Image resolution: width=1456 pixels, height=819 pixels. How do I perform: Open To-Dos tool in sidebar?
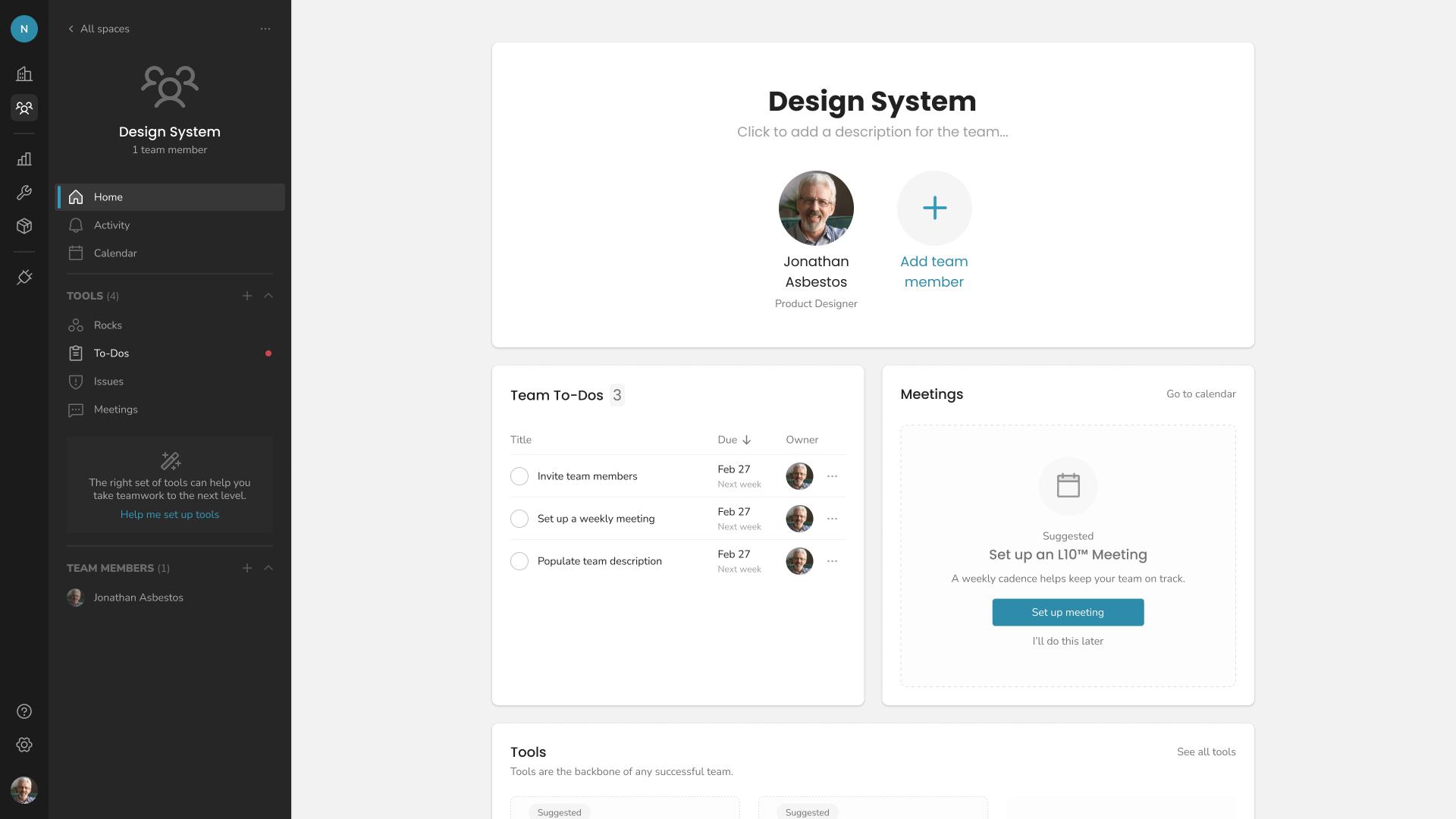tap(111, 353)
